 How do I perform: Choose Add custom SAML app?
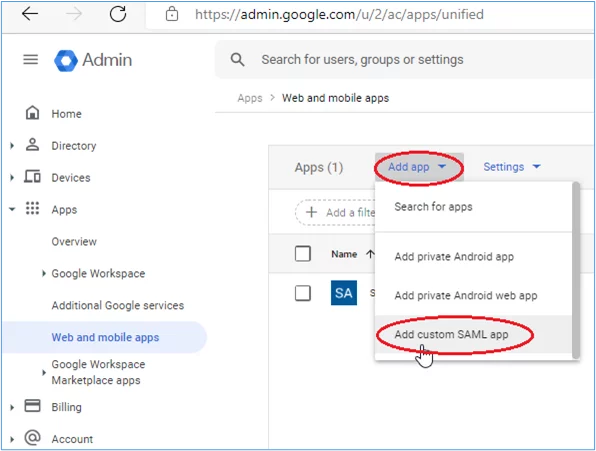coord(473,334)
